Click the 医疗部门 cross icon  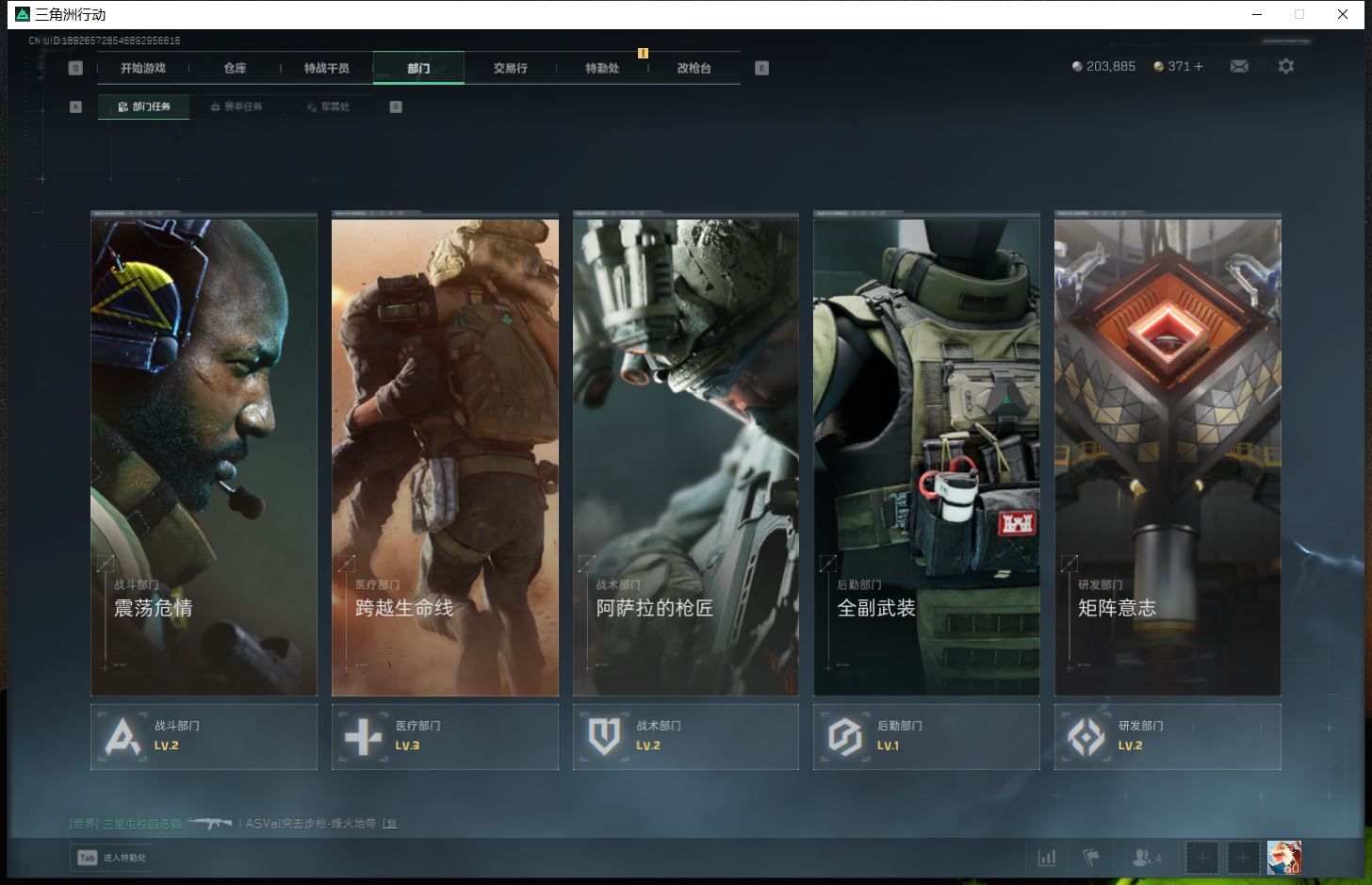364,736
